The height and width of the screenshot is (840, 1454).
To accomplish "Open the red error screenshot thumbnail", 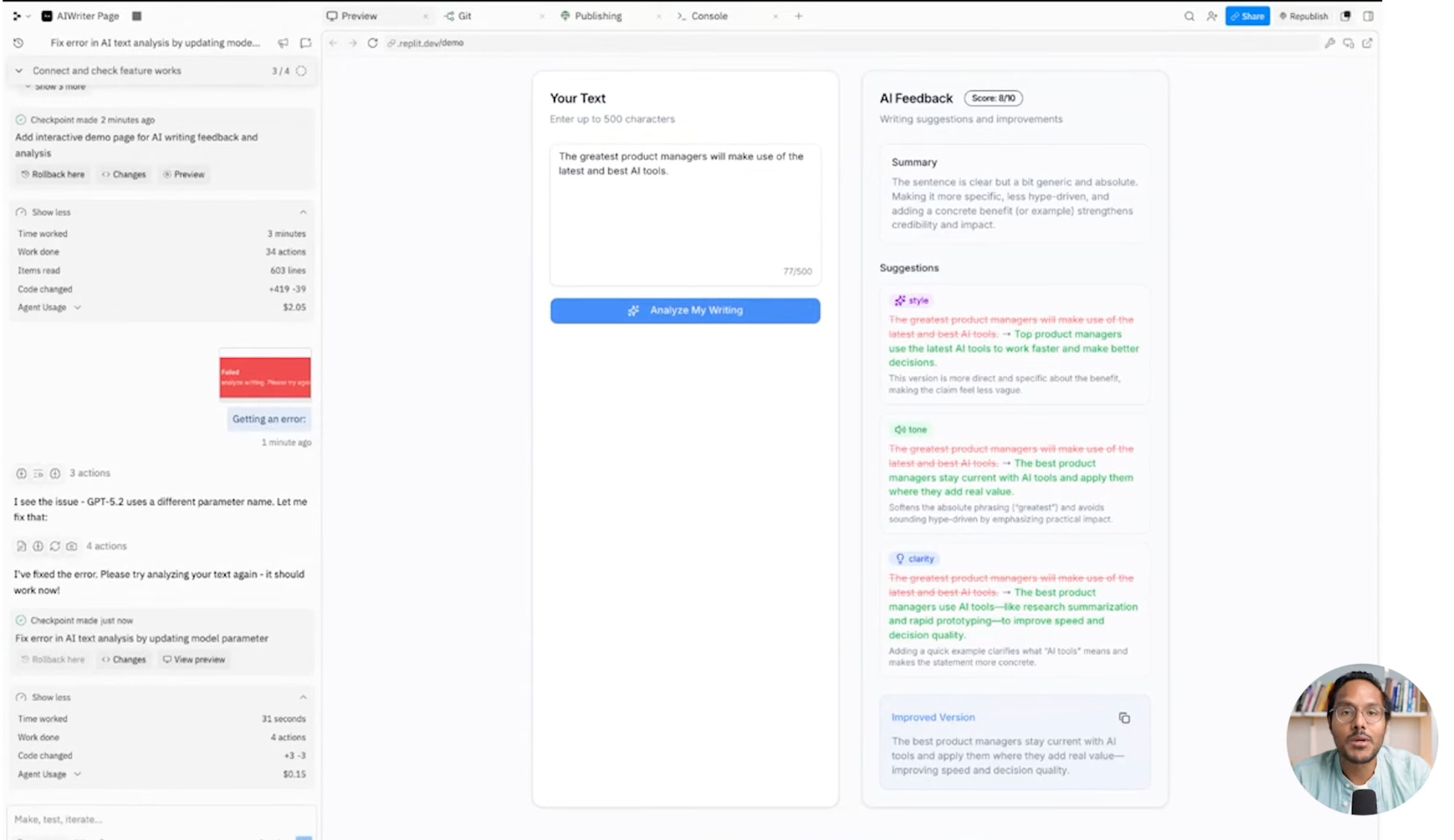I will tap(265, 377).
